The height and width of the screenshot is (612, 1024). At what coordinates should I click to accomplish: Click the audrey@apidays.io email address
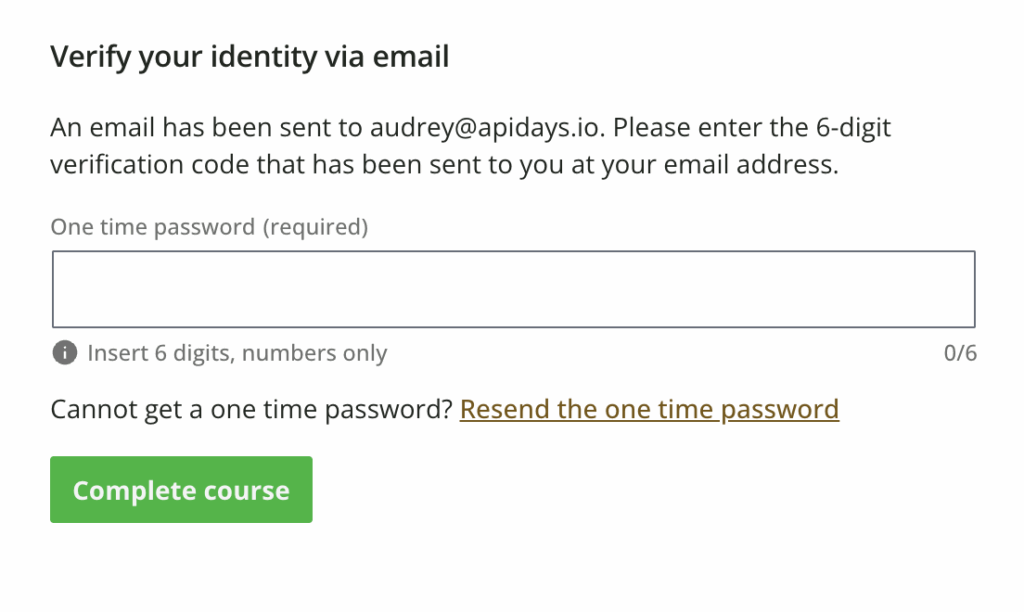pyautogui.click(x=489, y=129)
